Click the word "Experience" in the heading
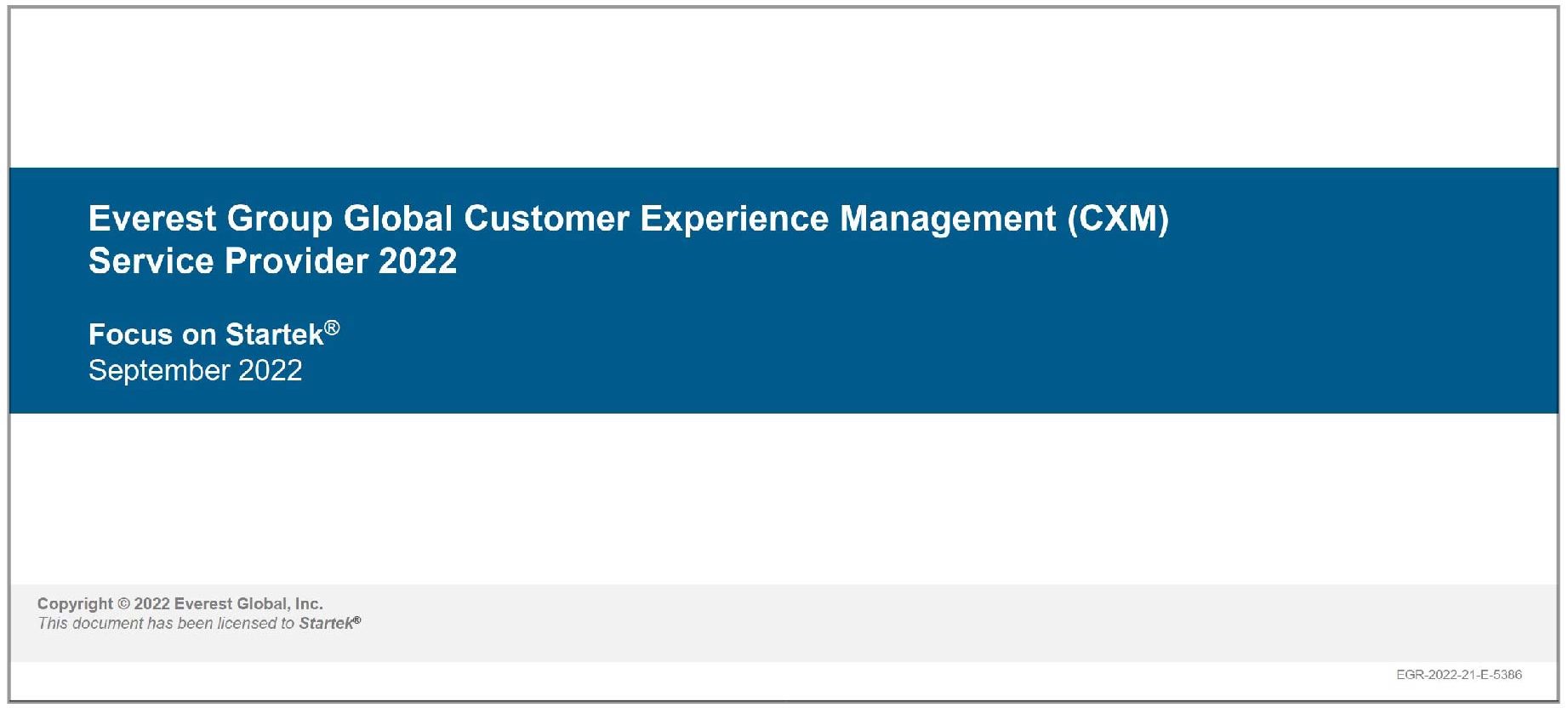Screen dimensions: 1568x708 [733, 220]
